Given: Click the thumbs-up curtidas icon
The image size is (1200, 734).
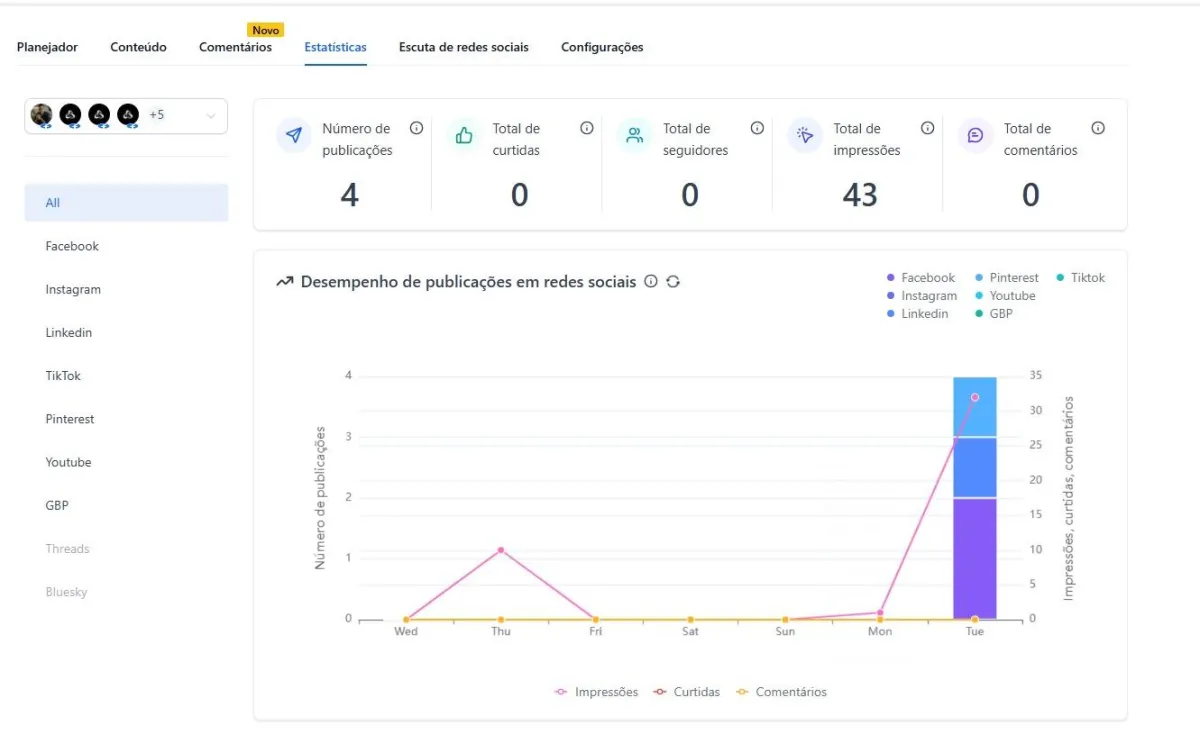Looking at the screenshot, I should pyautogui.click(x=463, y=135).
